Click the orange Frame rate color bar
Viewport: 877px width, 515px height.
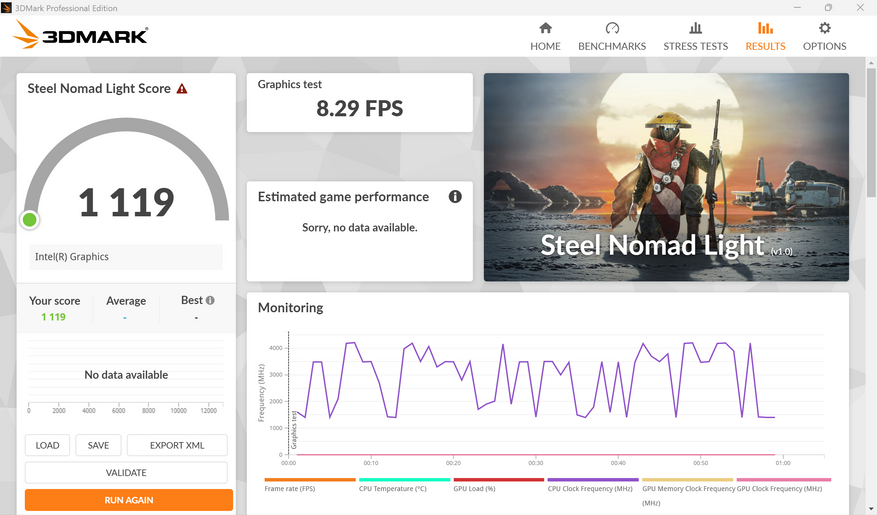coord(310,480)
